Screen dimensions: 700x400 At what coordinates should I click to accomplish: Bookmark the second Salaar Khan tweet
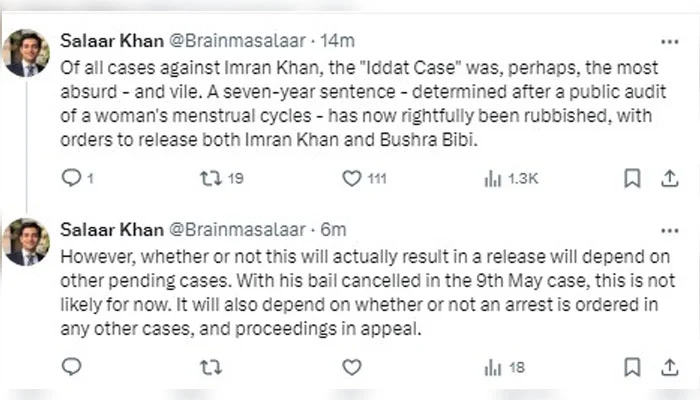632,367
